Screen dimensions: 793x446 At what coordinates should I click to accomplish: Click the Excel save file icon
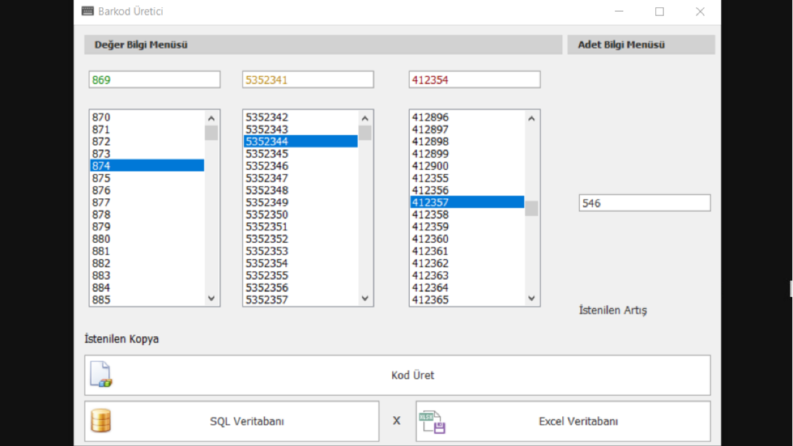click(432, 422)
